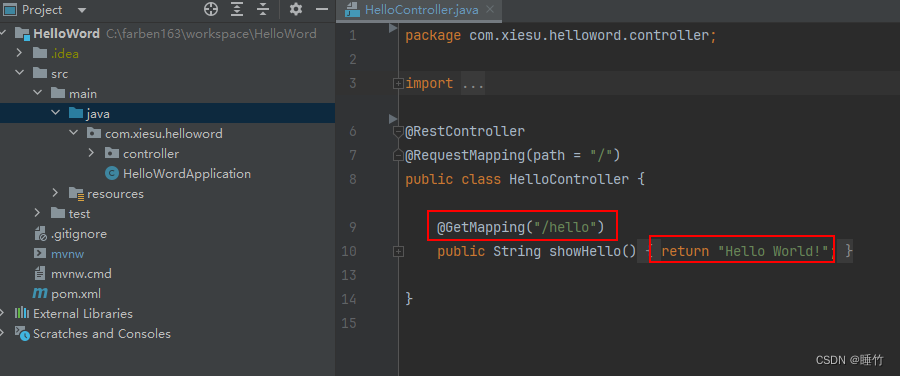Click the mvnw script file icon

pyautogui.click(x=40, y=253)
